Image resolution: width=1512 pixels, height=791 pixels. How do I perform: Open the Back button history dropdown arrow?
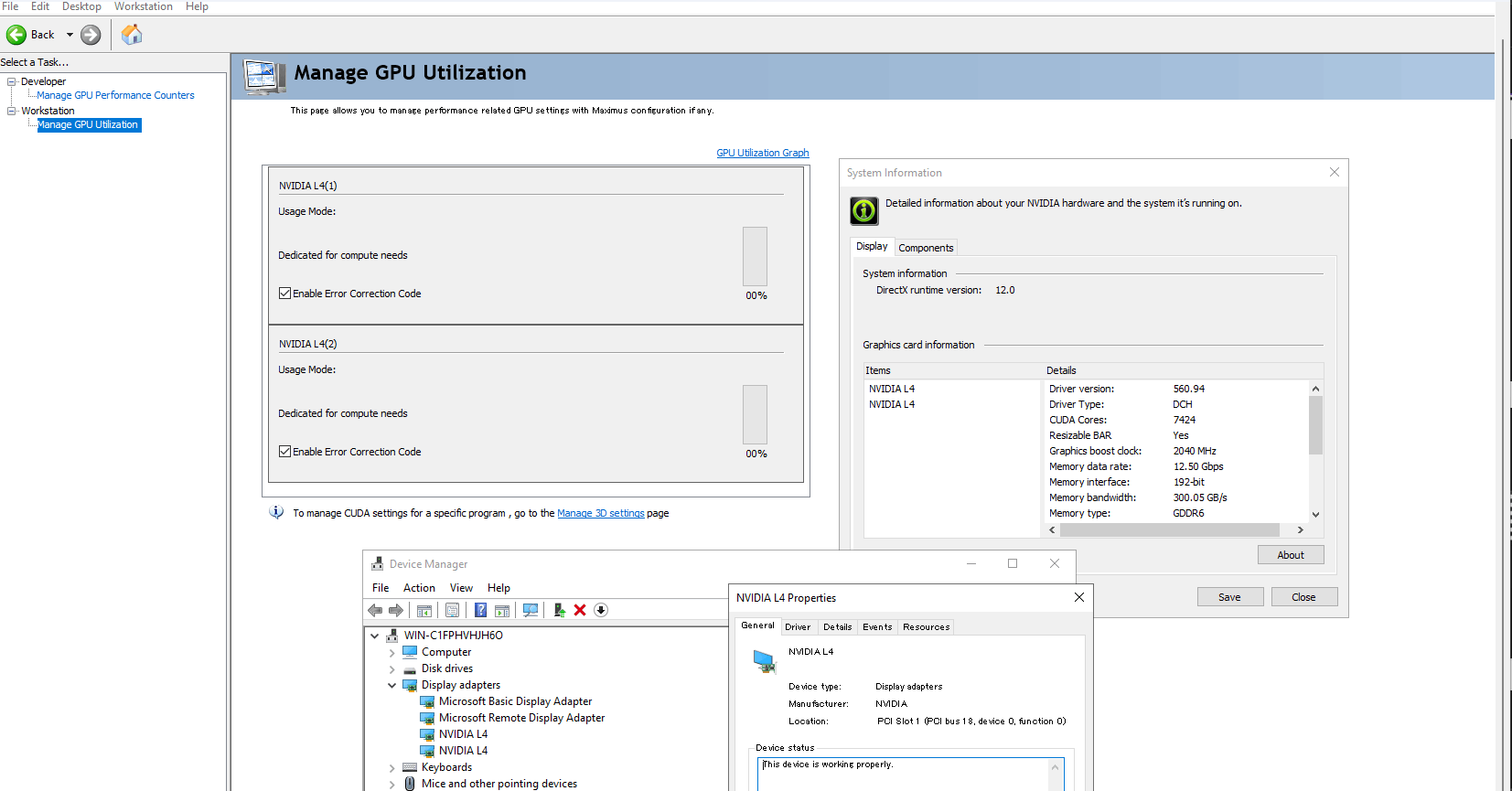click(70, 35)
